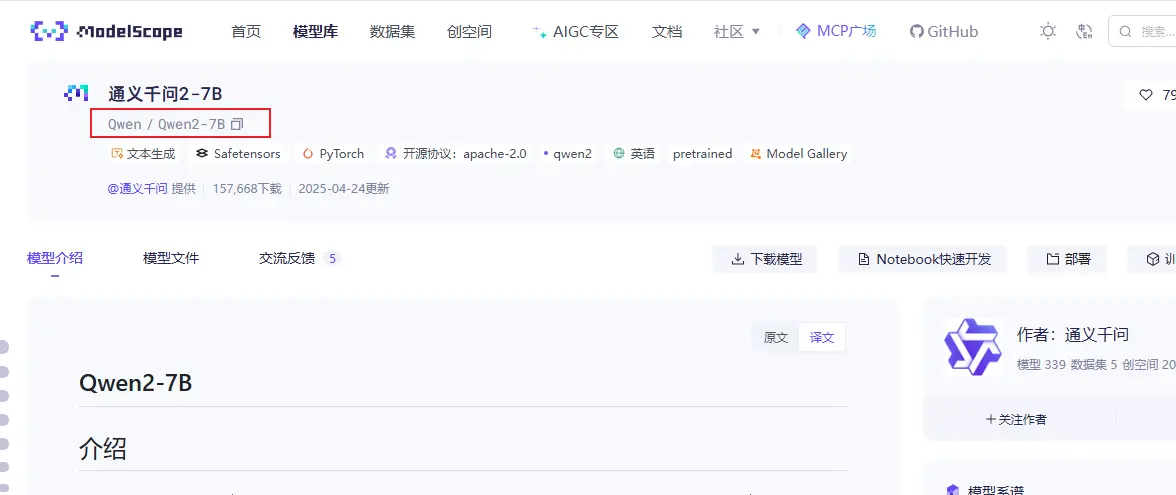This screenshot has width=1176, height=495.
Task: Select the pretrained tag
Action: point(702,154)
